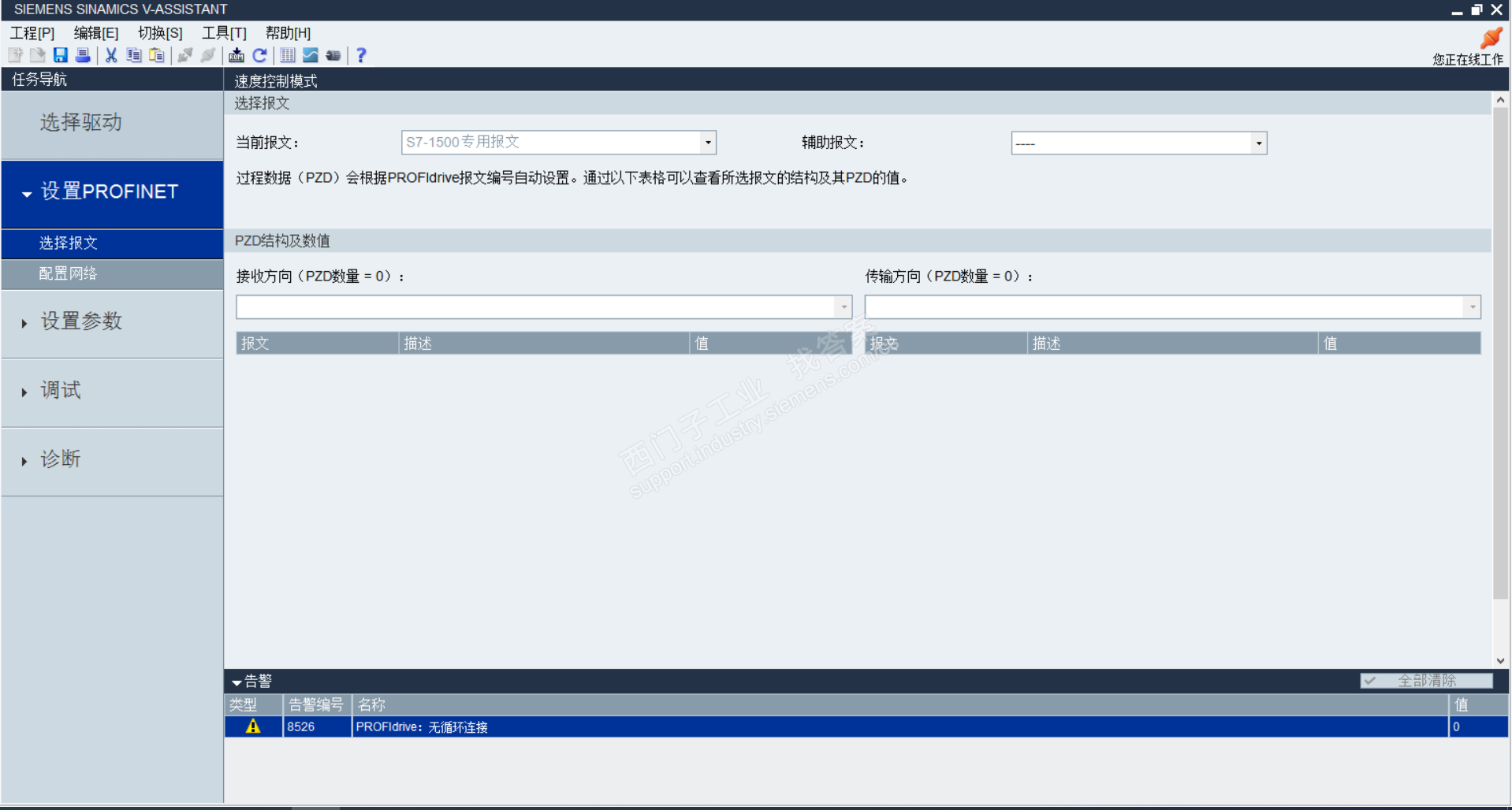Click the 全部清除 clear-all button
This screenshot has width=1512, height=810.
tap(1426, 681)
